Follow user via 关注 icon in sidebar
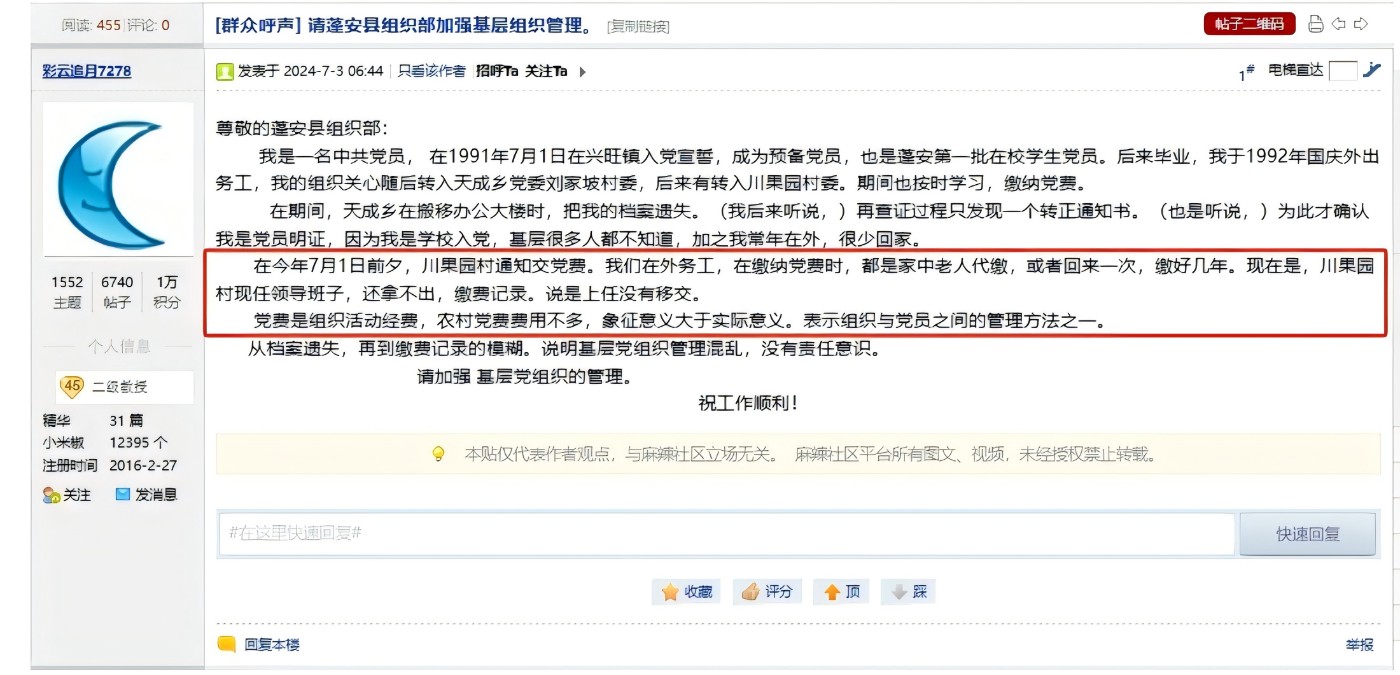The image size is (1400, 675). click(67, 495)
